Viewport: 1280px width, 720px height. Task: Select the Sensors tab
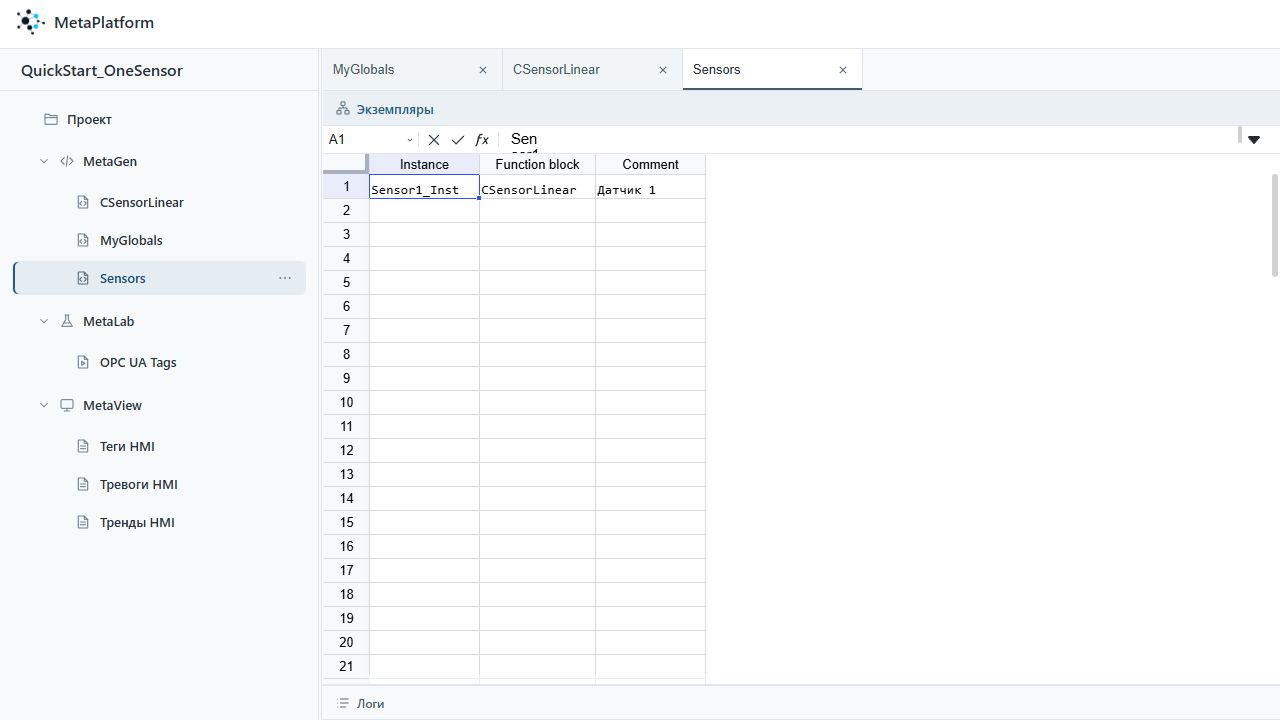(x=772, y=70)
